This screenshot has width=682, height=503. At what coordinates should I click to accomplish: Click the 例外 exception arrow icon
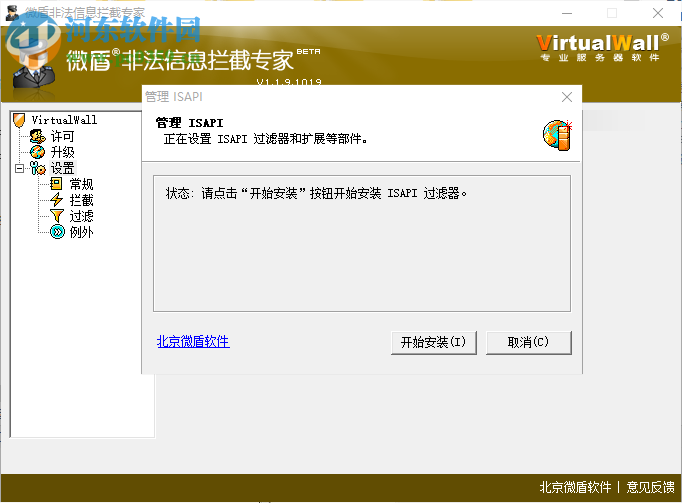(57, 232)
